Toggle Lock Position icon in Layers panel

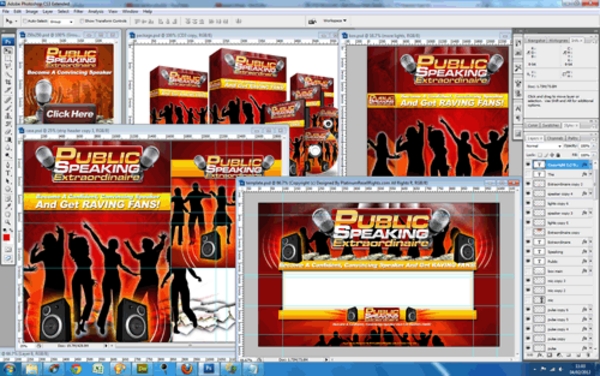click(552, 155)
